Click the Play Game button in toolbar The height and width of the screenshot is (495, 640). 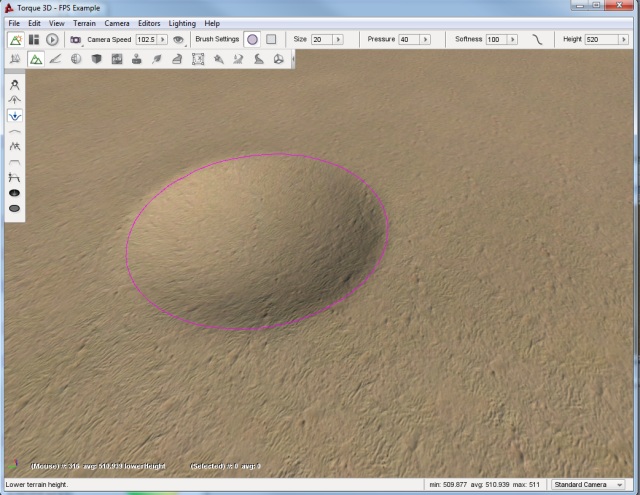click(52, 39)
